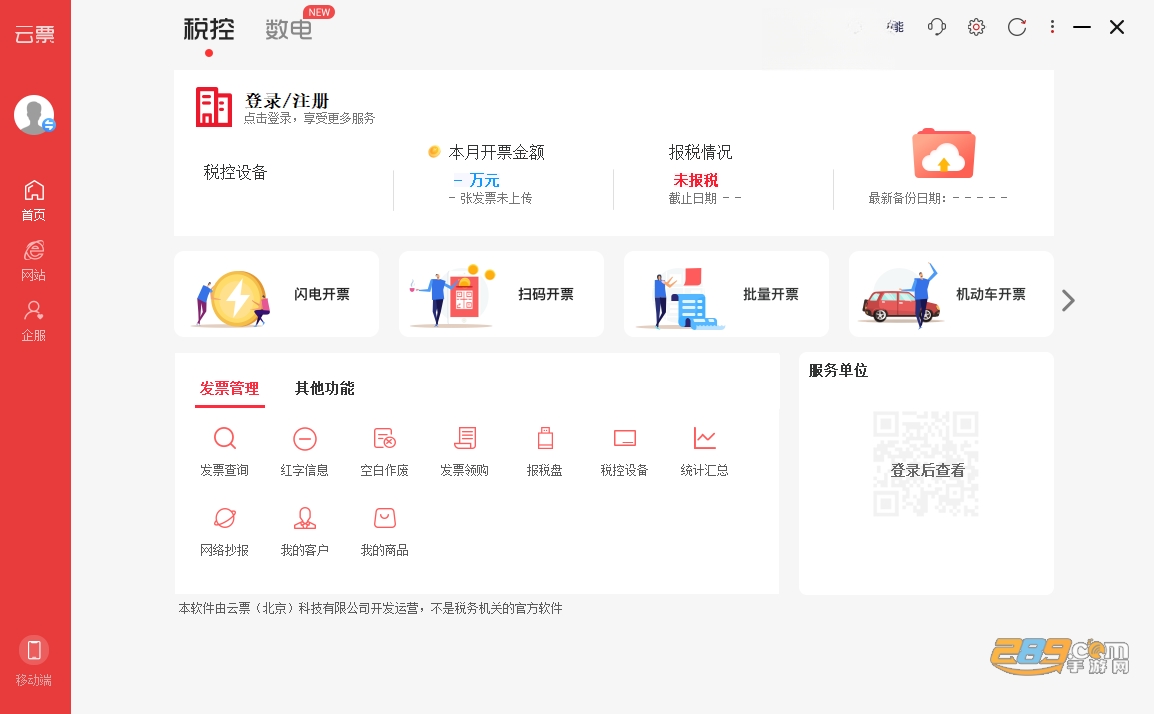The image size is (1154, 714).
Task: Click the 税控设备 label in summary panel
Action: [236, 173]
